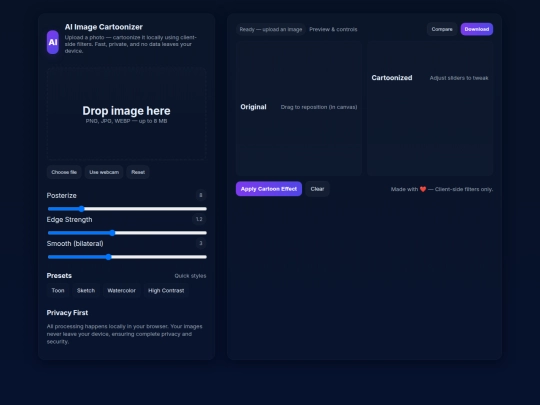
Task: Click the Choose file button
Action: coord(64,172)
